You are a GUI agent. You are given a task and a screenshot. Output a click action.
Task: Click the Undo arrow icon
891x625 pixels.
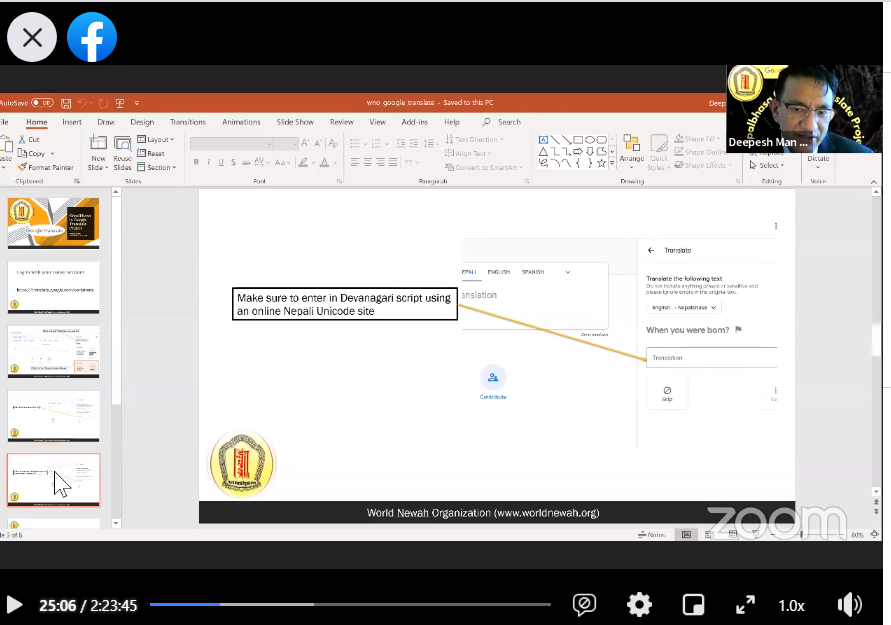pyautogui.click(x=82, y=103)
